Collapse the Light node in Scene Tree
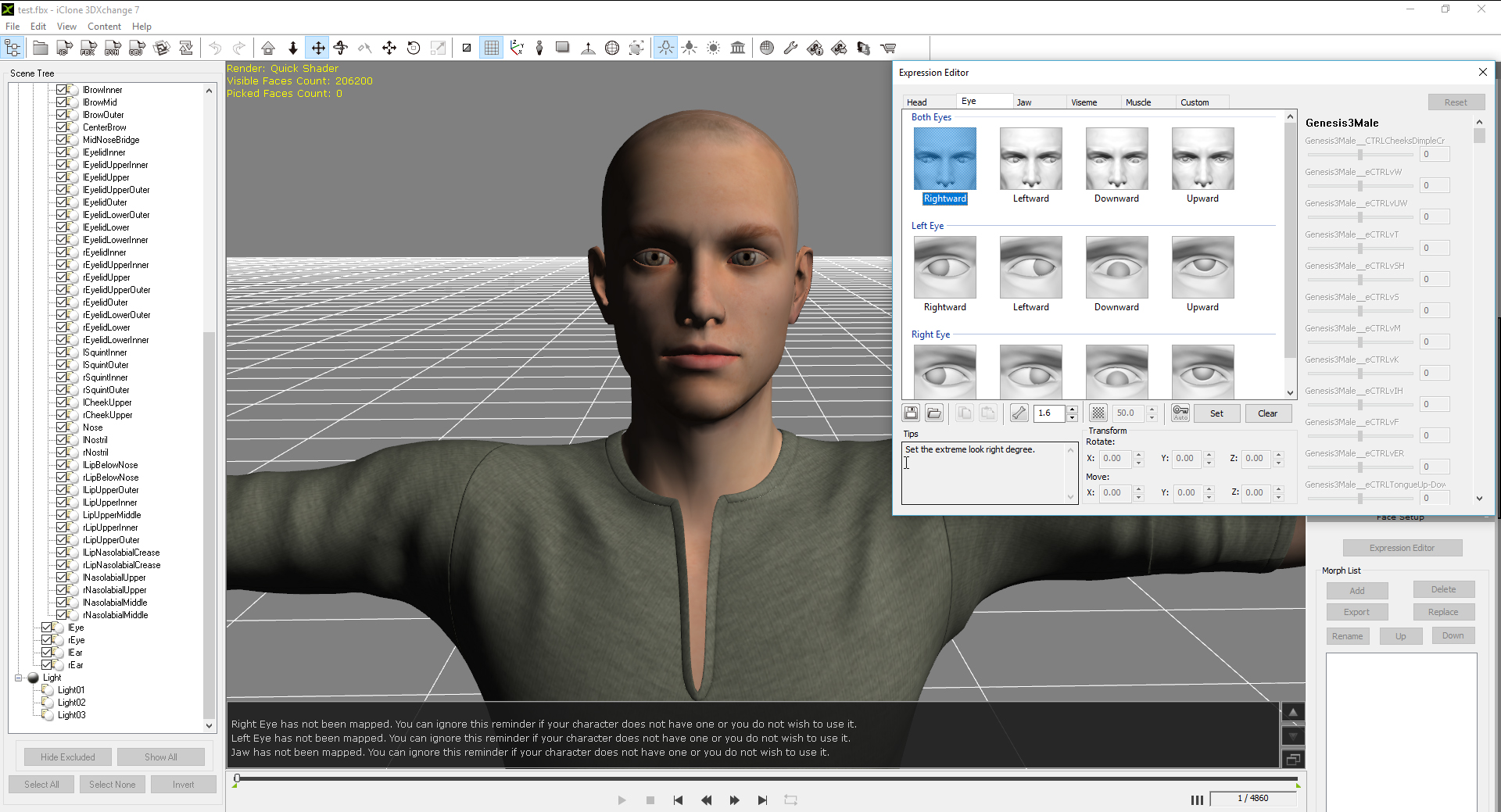The image size is (1501, 812). click(18, 678)
